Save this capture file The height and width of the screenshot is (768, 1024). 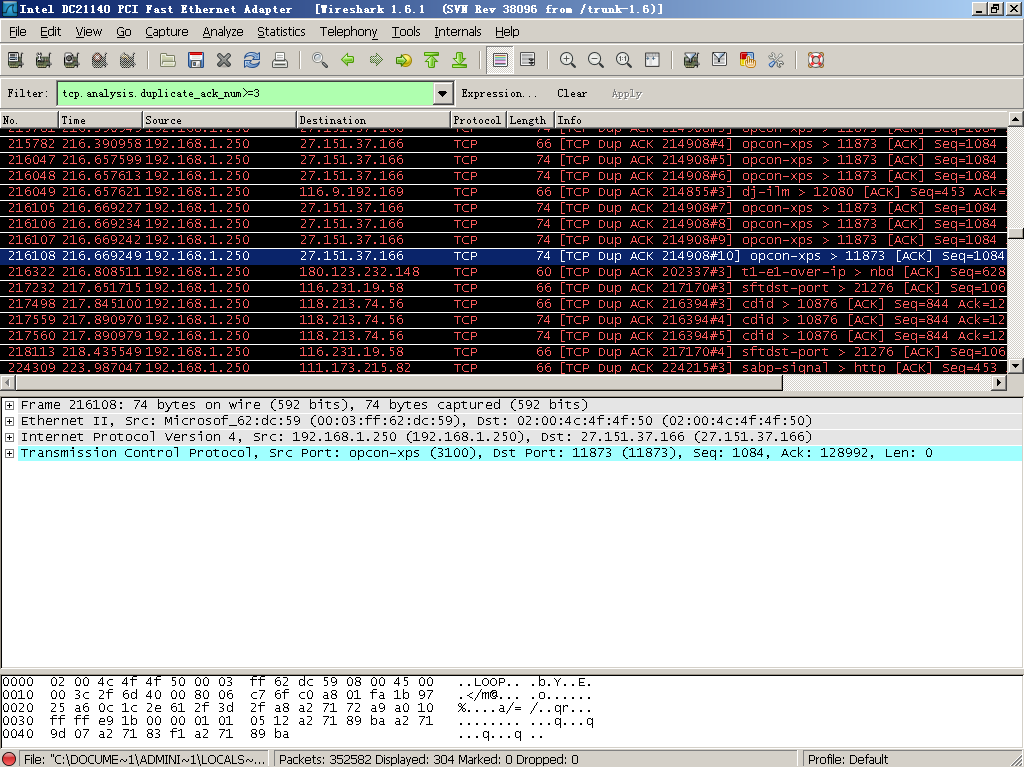pyautogui.click(x=196, y=60)
